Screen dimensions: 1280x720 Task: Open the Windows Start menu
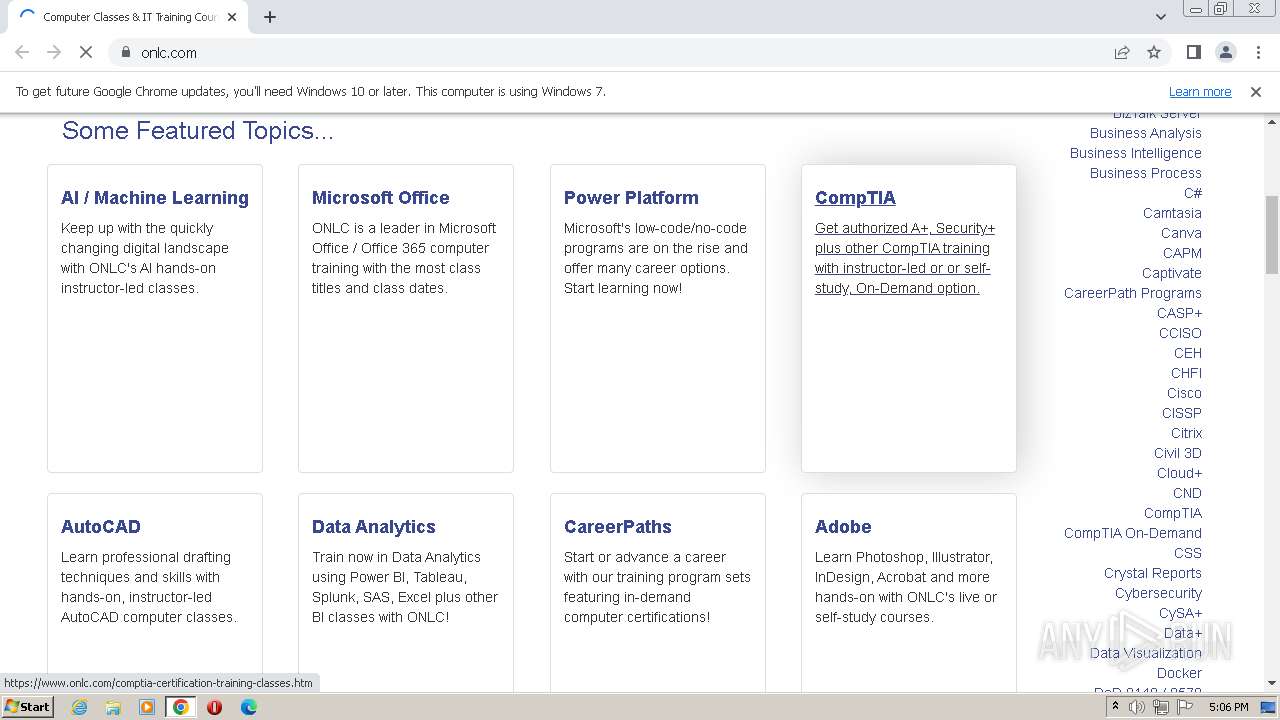pos(28,706)
